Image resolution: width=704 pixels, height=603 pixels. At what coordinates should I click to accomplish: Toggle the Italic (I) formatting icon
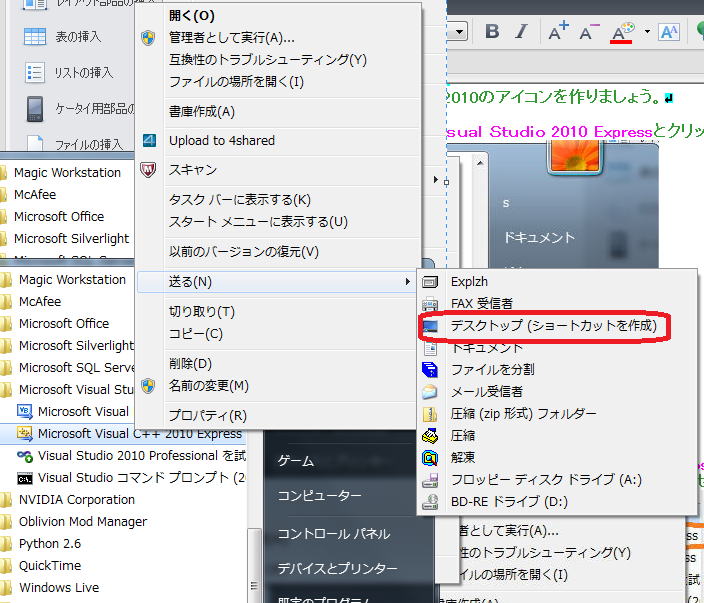(521, 31)
